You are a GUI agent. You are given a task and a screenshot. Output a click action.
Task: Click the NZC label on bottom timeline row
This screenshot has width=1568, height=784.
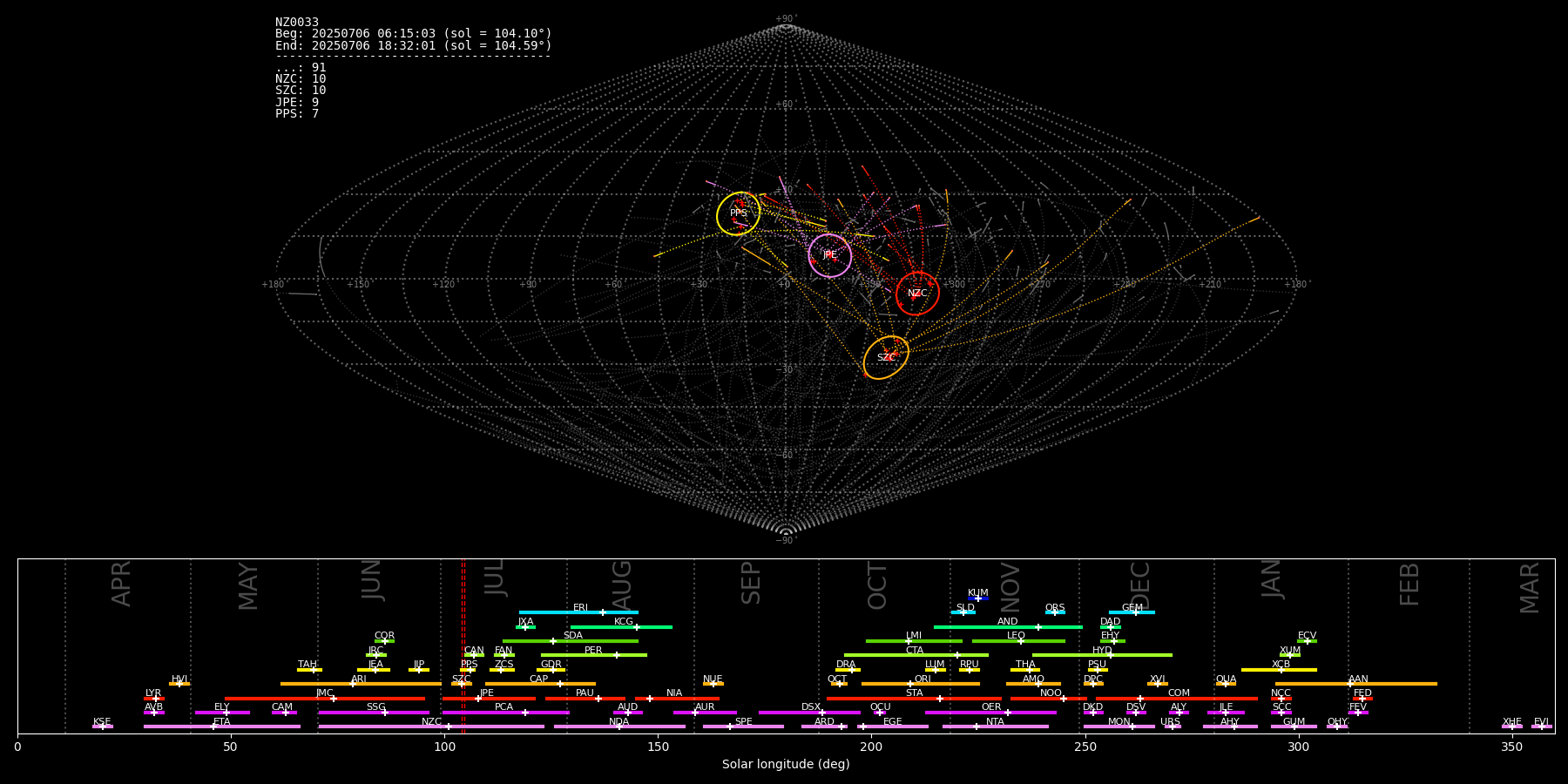pos(431,722)
